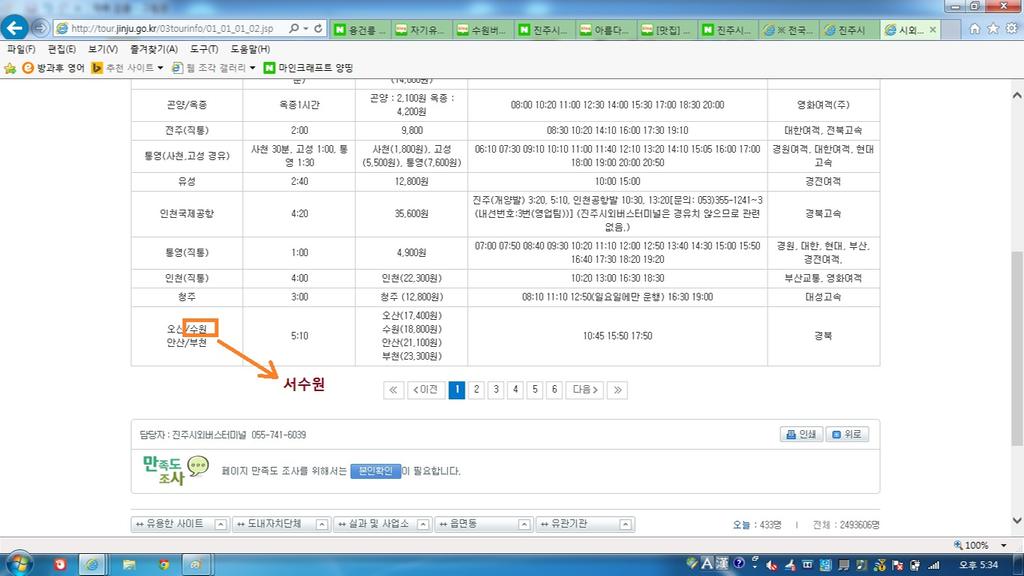Click the add-to-favorites-bar star icon
Screen dimensions: 1024x576
tap(10, 68)
